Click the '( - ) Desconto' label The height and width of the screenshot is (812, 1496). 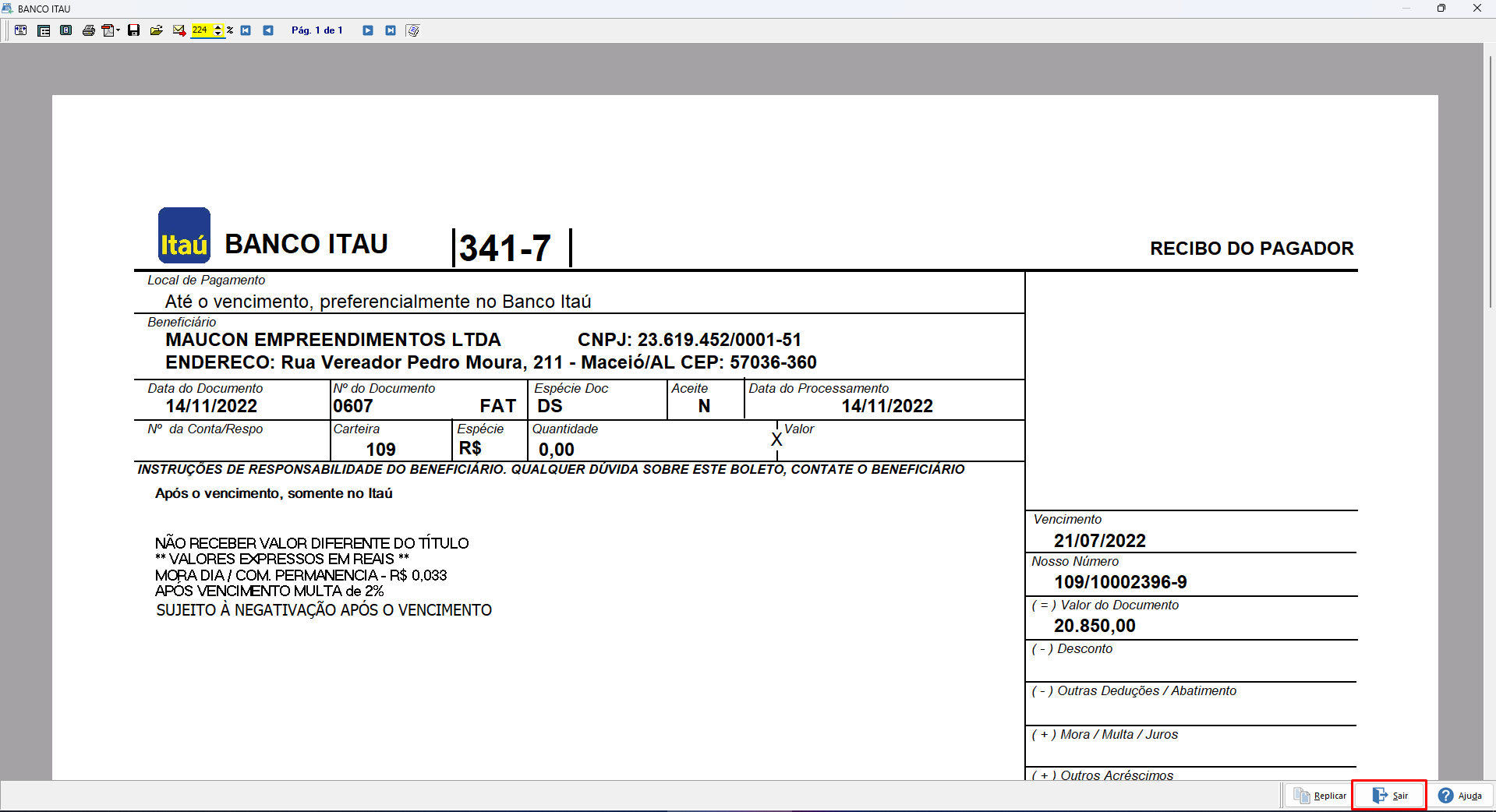[x=1072, y=648]
